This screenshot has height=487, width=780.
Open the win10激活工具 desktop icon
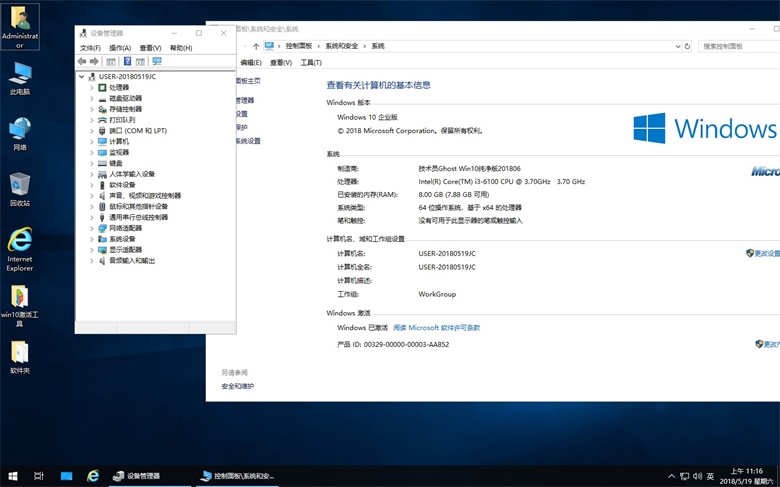point(20,298)
